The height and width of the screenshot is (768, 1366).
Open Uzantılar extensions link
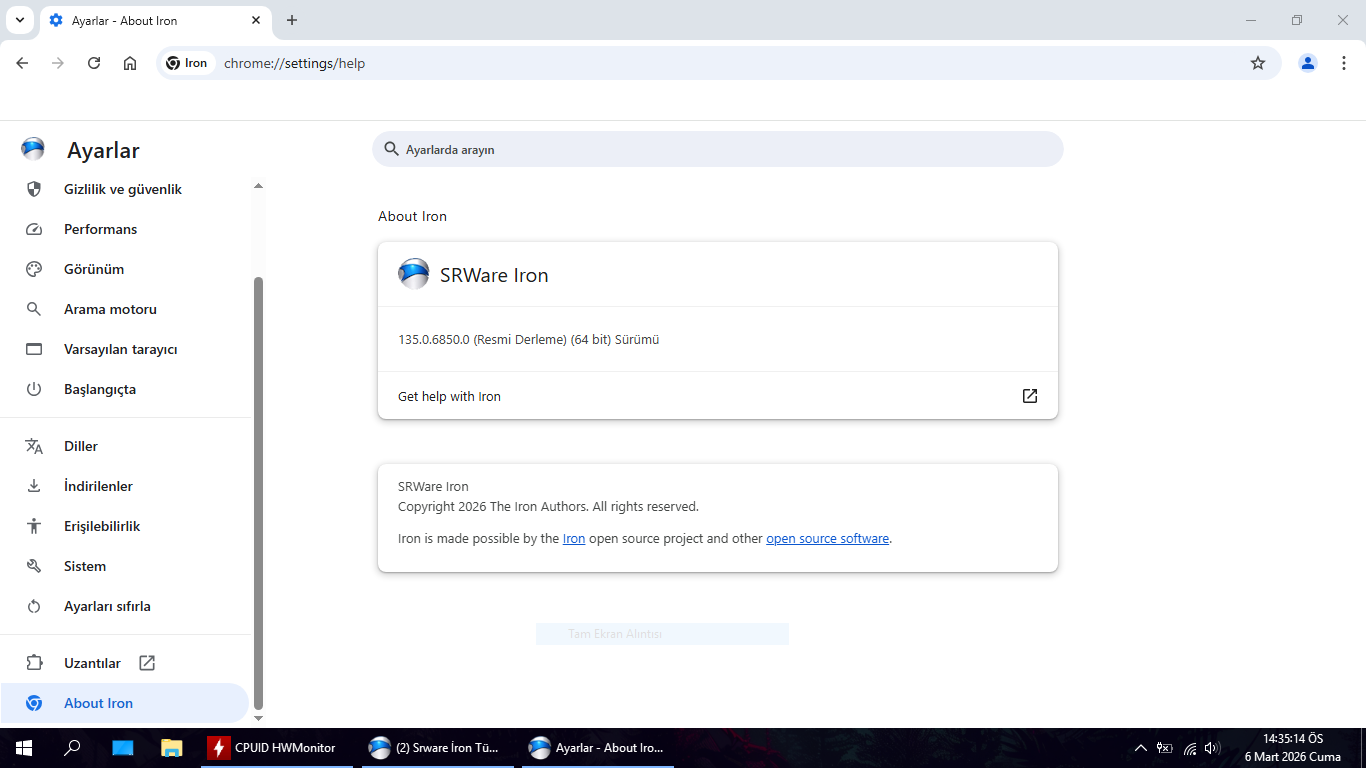point(124,663)
